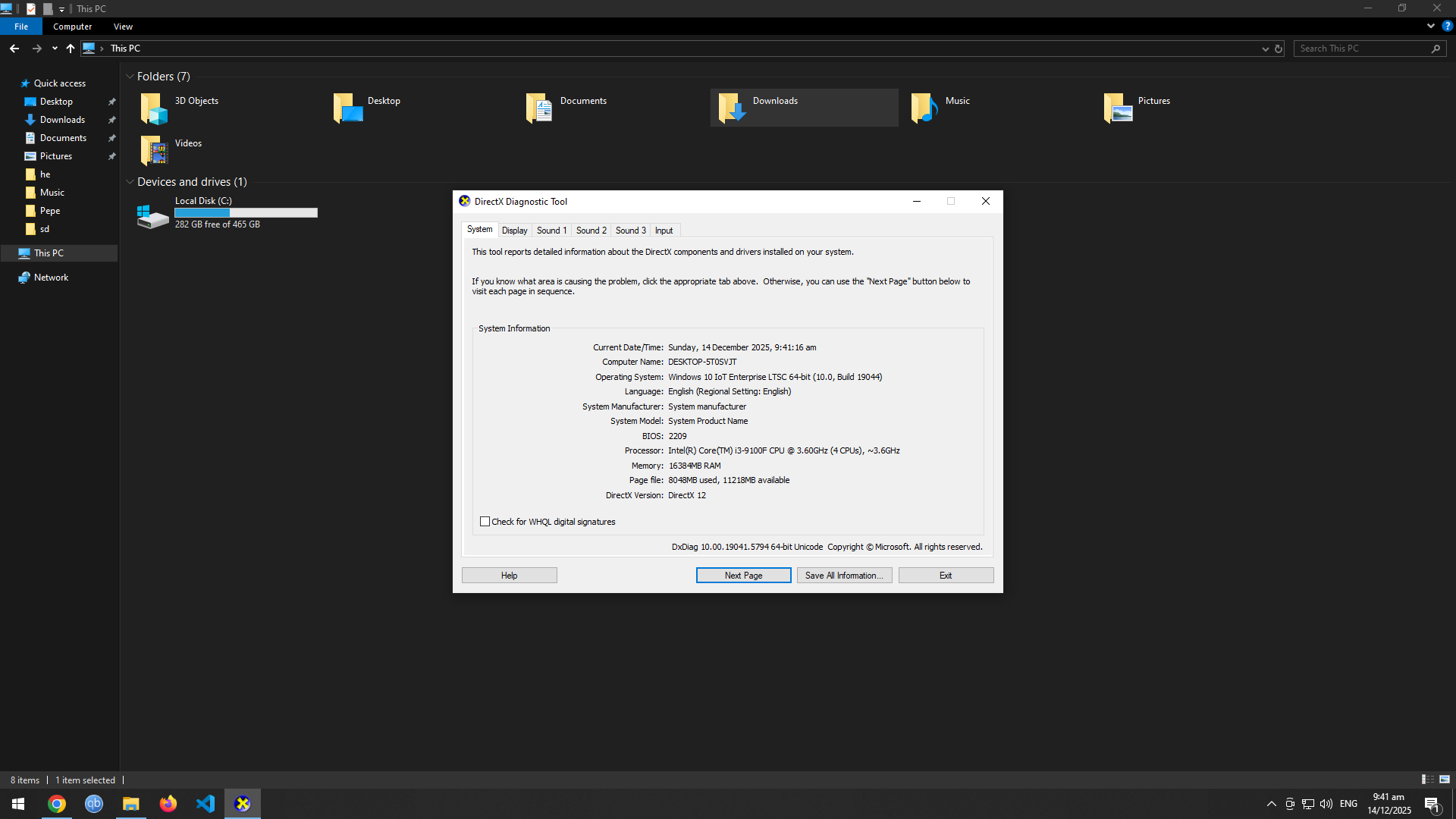Switch to large icons view toggle
1456x819 pixels.
point(1445,780)
